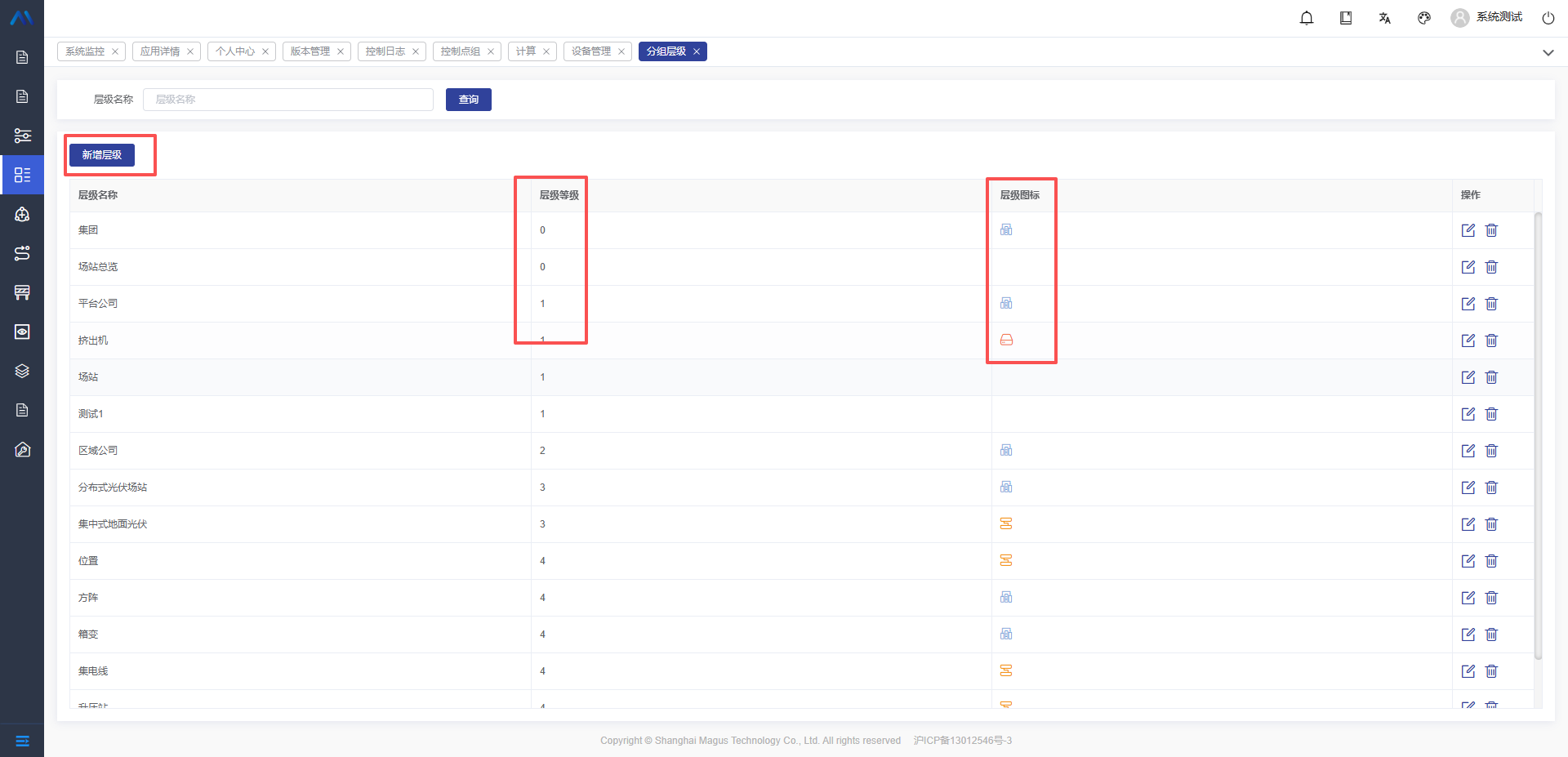Delete the 箱变 row via trash icon
1568x757 pixels.
(x=1491, y=635)
